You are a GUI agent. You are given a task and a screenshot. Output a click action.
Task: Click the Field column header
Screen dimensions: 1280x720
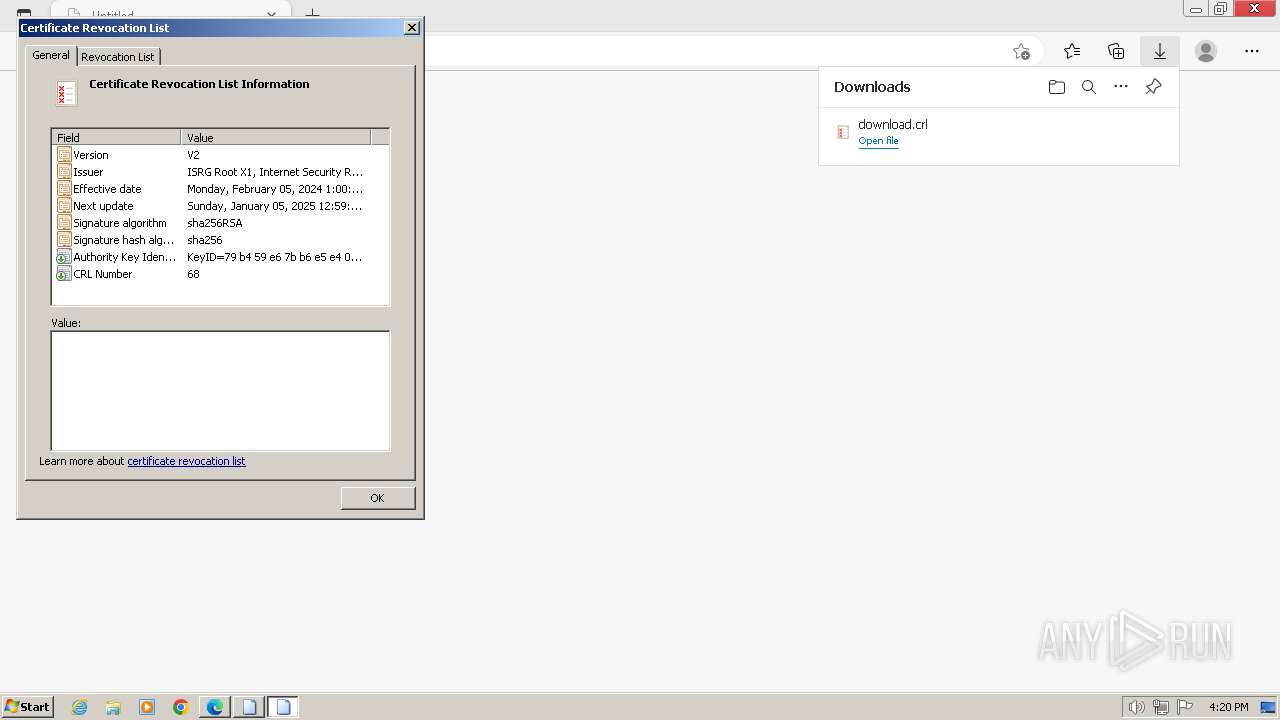coord(116,137)
